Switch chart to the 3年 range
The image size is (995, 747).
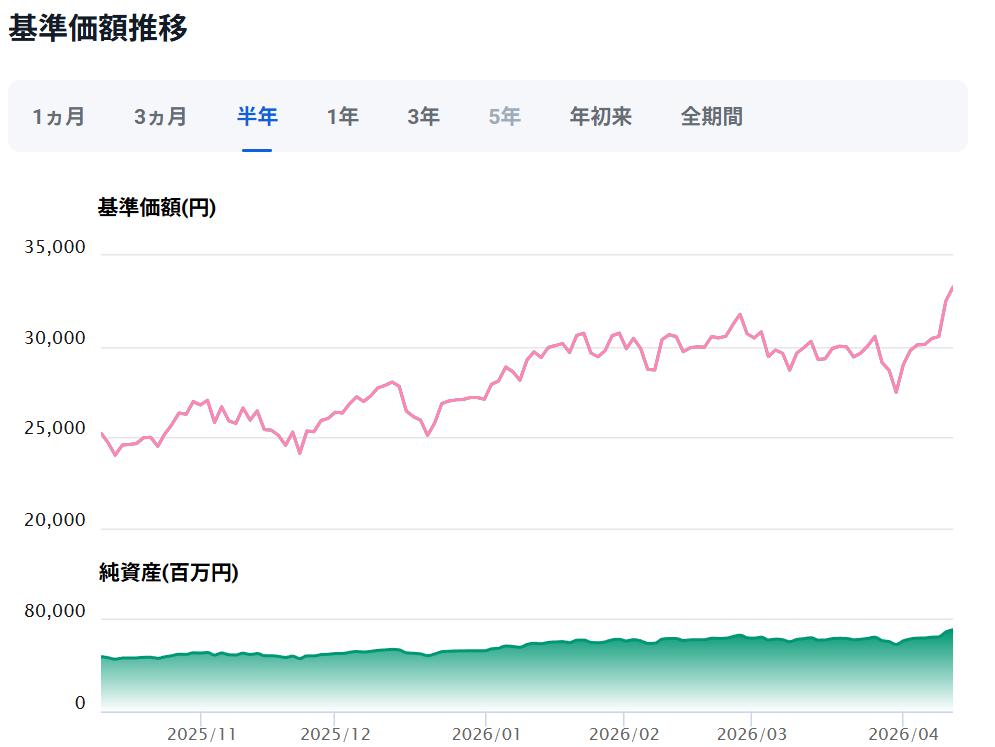[x=423, y=117]
